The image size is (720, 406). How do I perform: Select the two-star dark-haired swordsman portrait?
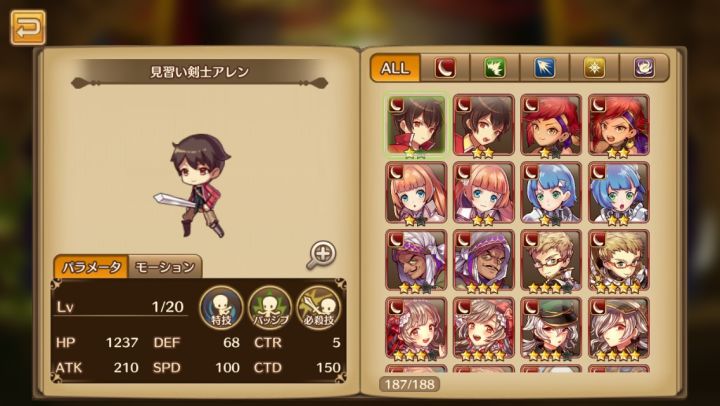(x=484, y=125)
